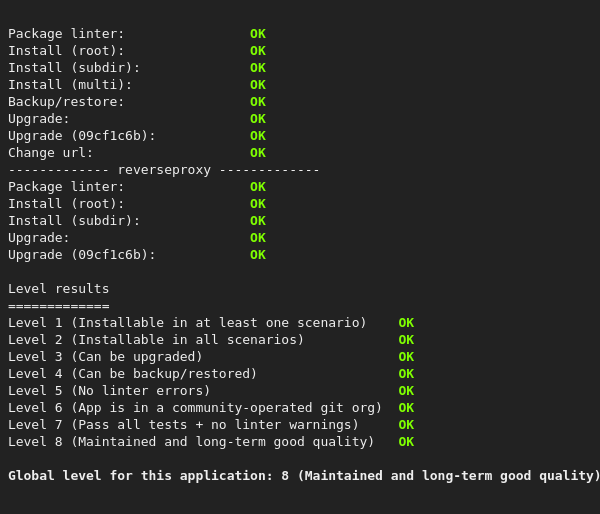This screenshot has width=600, height=514.
Task: Click the "Level 8" maintained long-term quality line
Action: click(191, 442)
